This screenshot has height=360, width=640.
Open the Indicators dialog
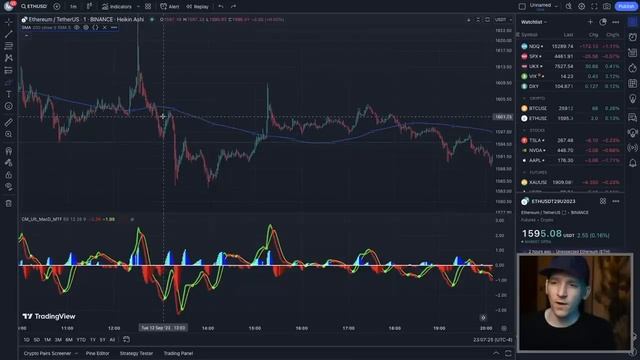tap(117, 7)
